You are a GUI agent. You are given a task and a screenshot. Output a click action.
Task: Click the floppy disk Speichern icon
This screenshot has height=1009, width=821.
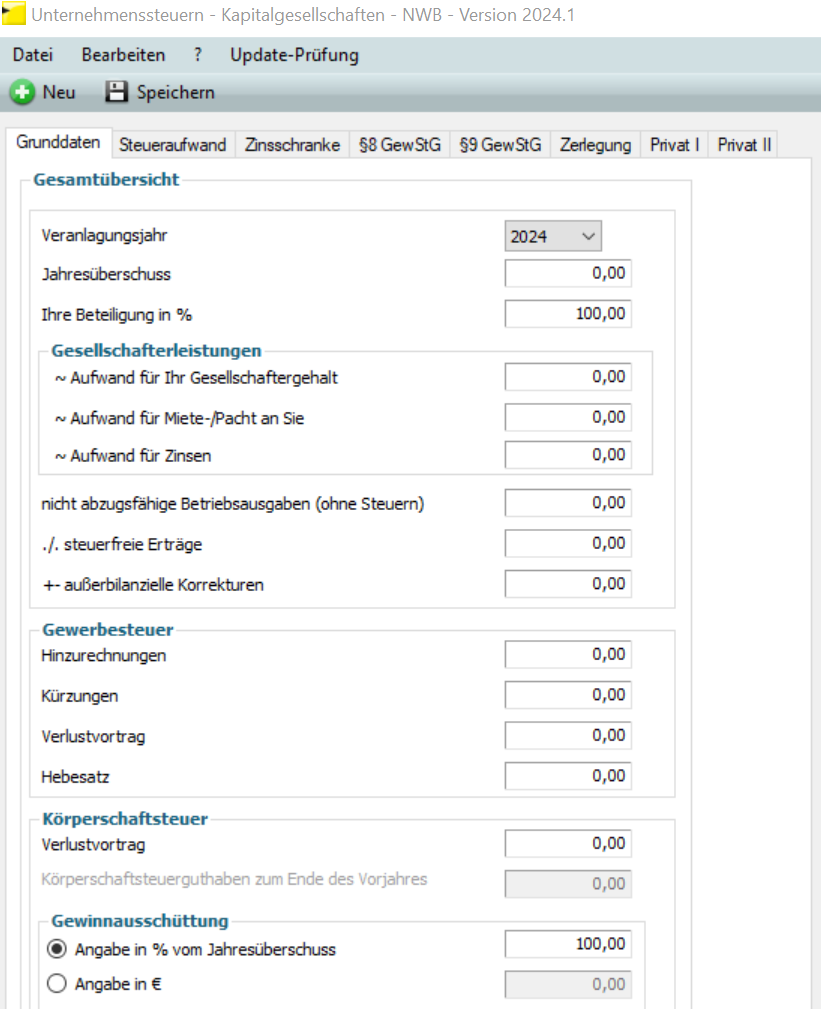117,93
